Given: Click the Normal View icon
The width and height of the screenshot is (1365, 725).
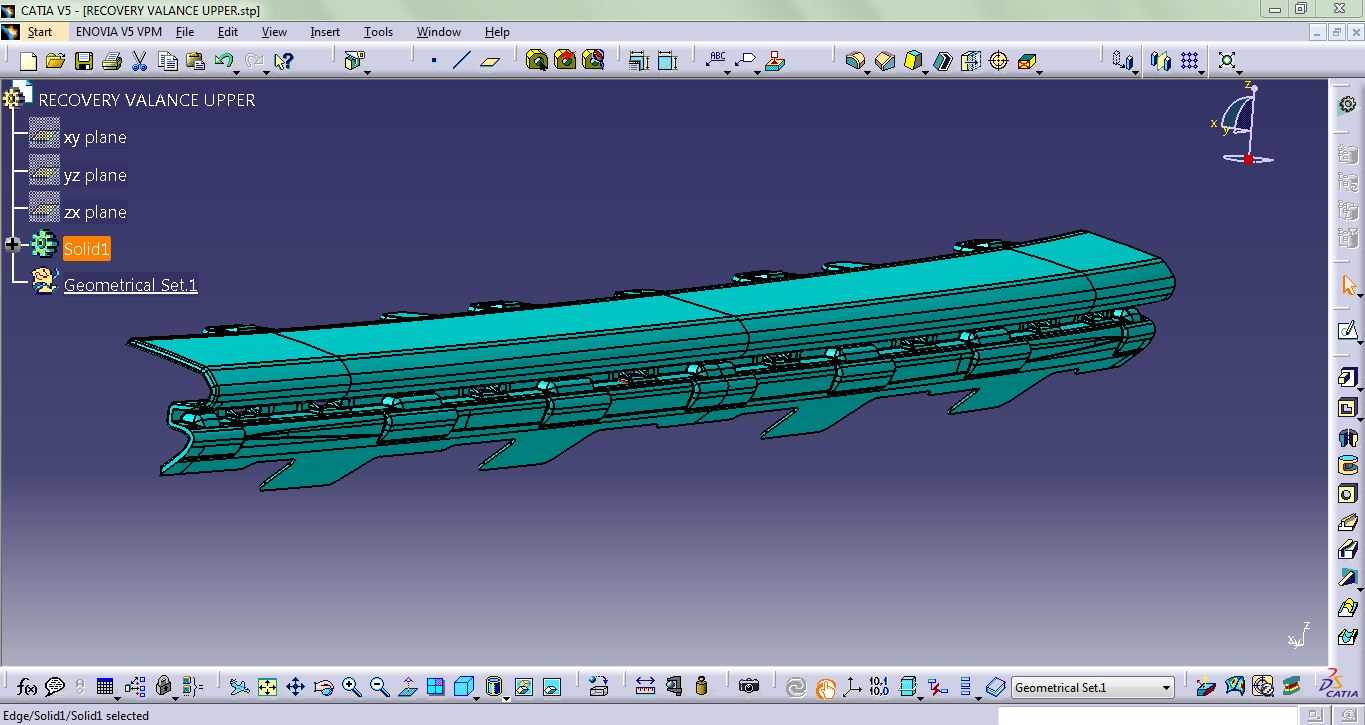Looking at the screenshot, I should coord(408,687).
